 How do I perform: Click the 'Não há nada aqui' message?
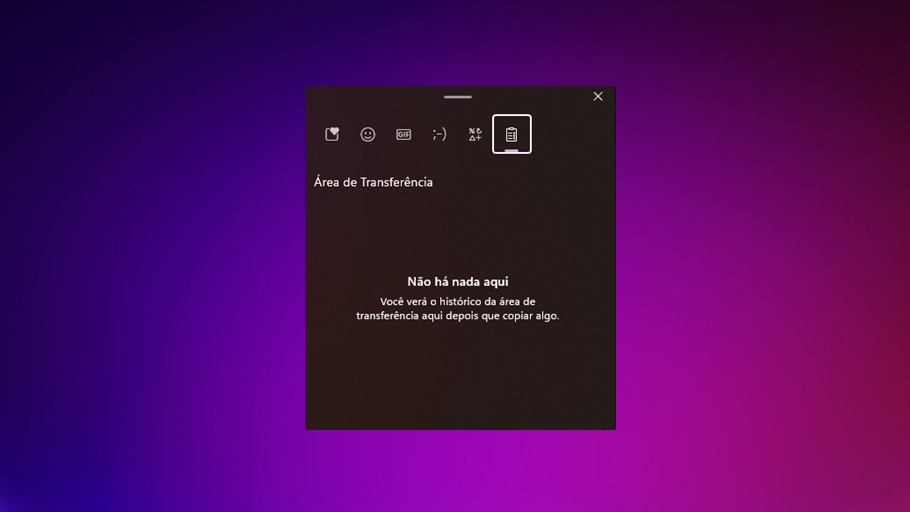coord(458,282)
